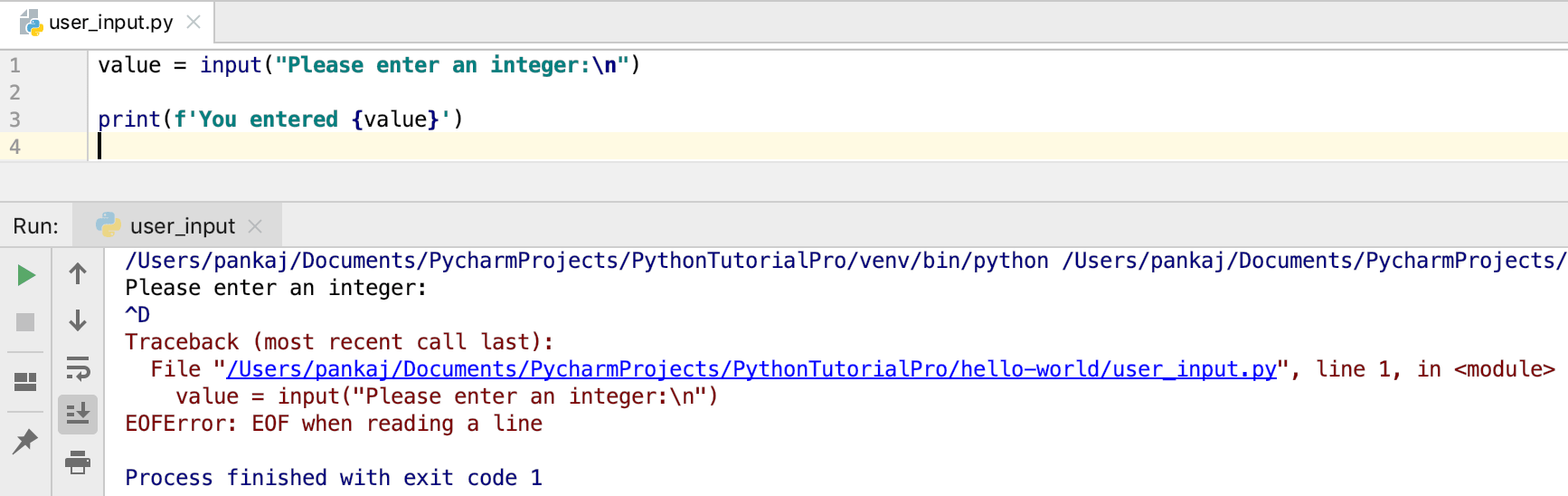This screenshot has height=496, width=1568.
Task: Click line number 3 in the gutter
Action: pos(15,119)
